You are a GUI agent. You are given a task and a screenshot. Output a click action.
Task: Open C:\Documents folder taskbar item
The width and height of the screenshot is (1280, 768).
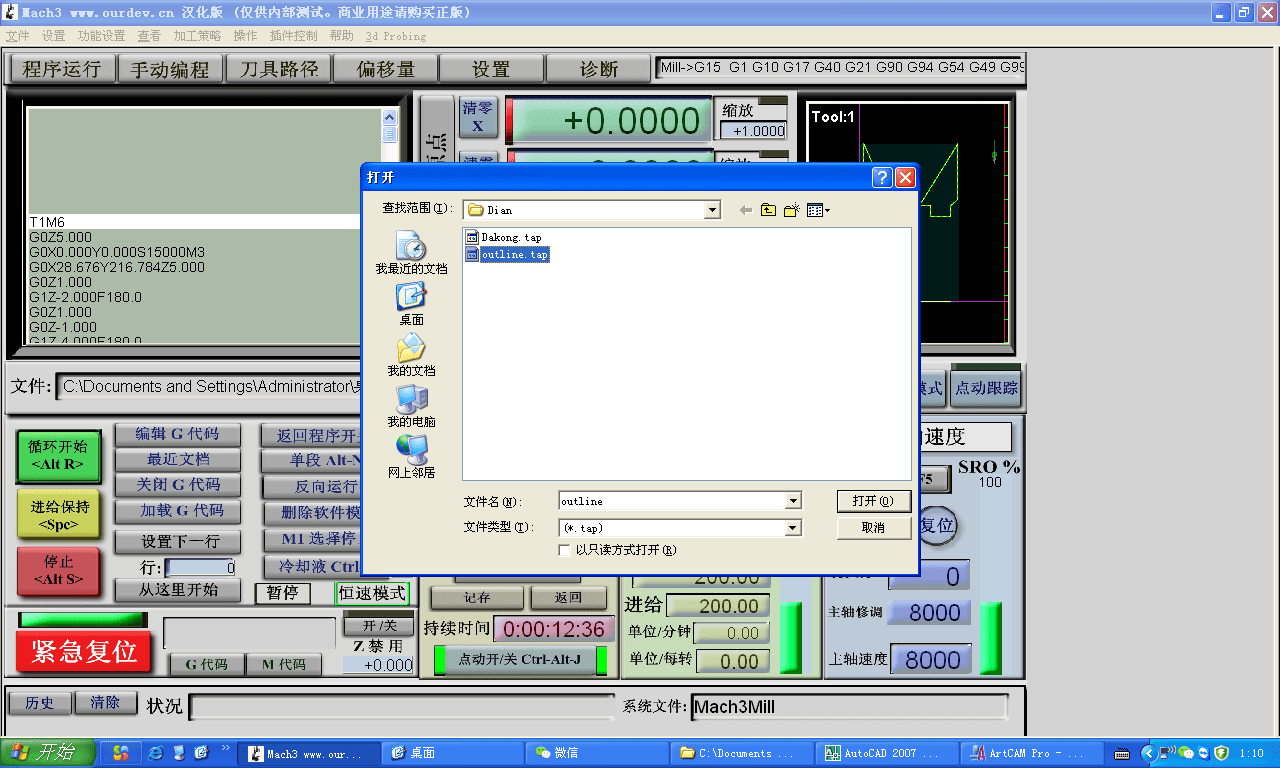tap(742, 753)
